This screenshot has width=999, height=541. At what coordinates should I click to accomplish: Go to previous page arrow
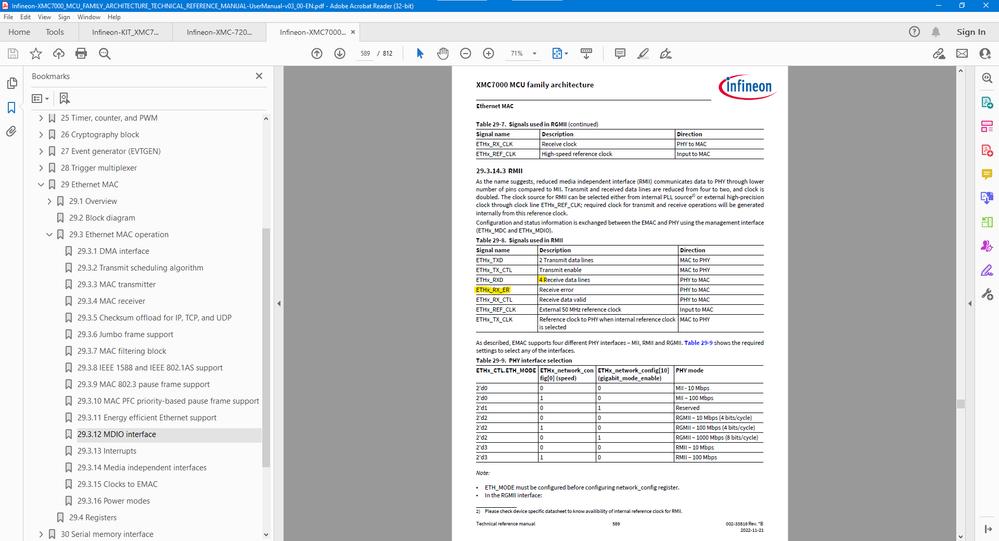coord(317,54)
